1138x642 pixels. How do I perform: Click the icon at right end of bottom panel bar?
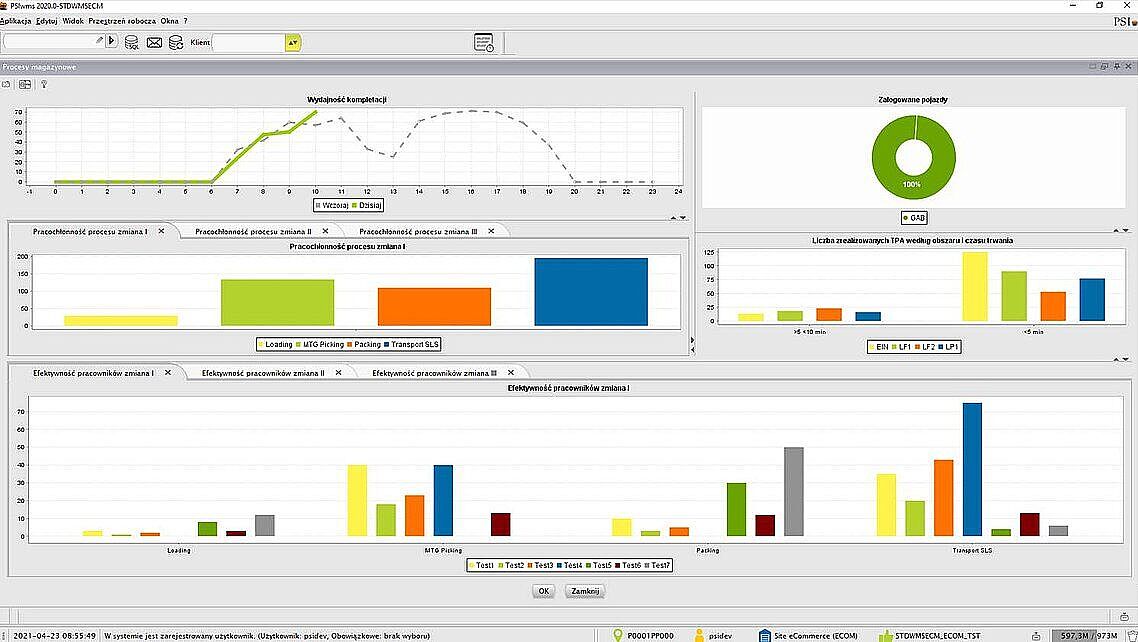pyautogui.click(x=1124, y=617)
